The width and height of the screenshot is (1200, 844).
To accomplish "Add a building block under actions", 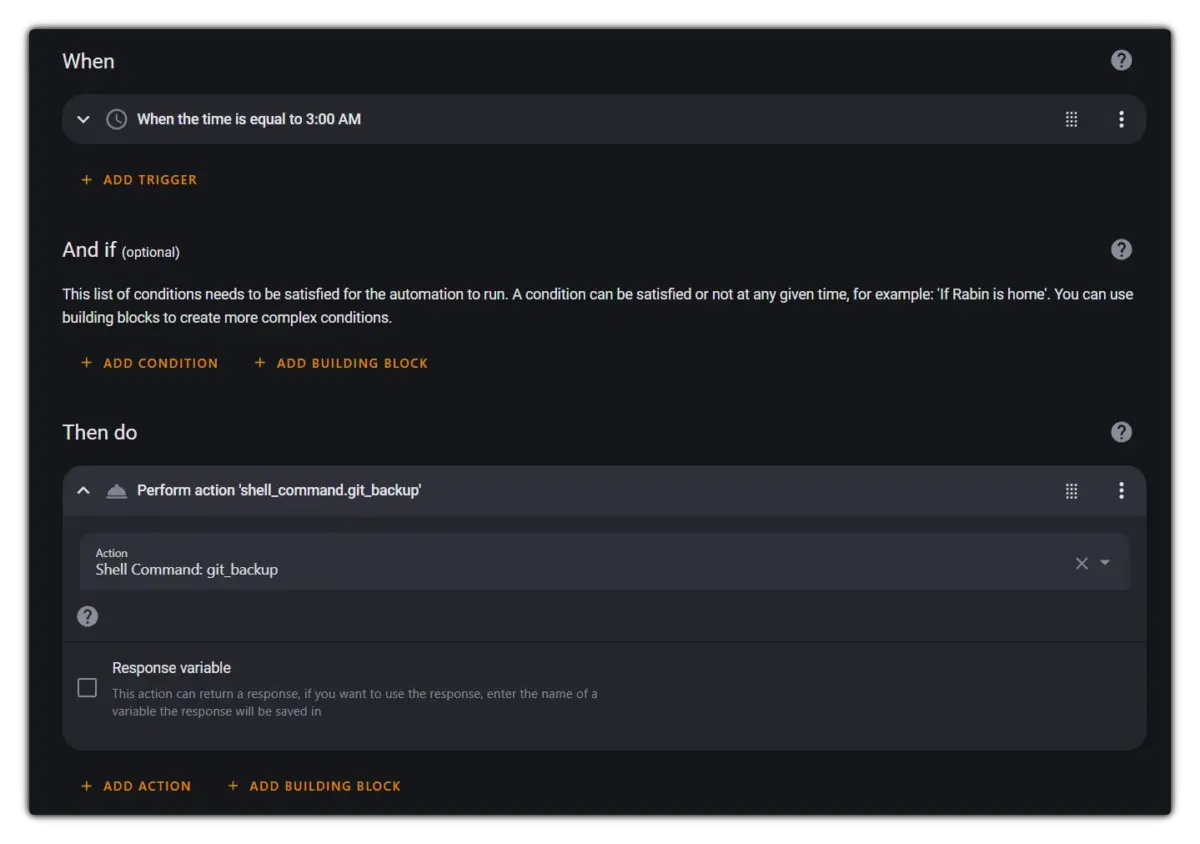I will pos(314,786).
